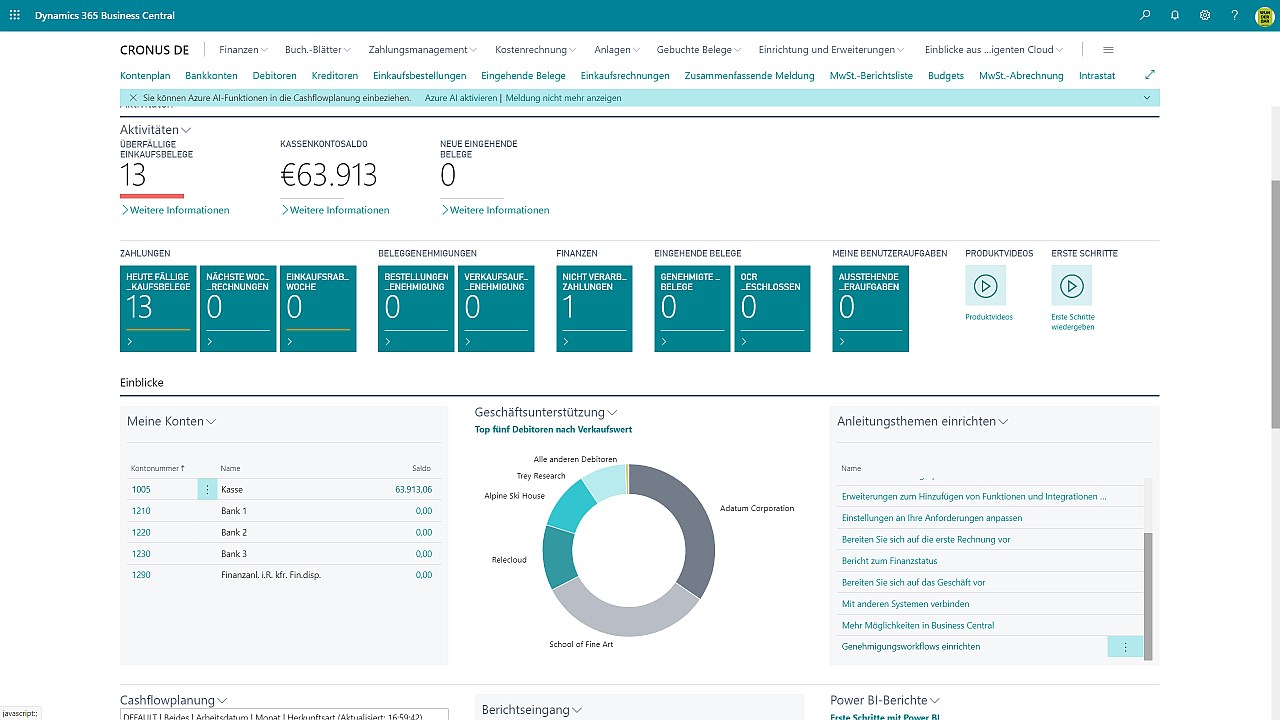The width and height of the screenshot is (1280, 720).
Task: Open the Kasse balance 63.913,06
Action: click(x=414, y=490)
